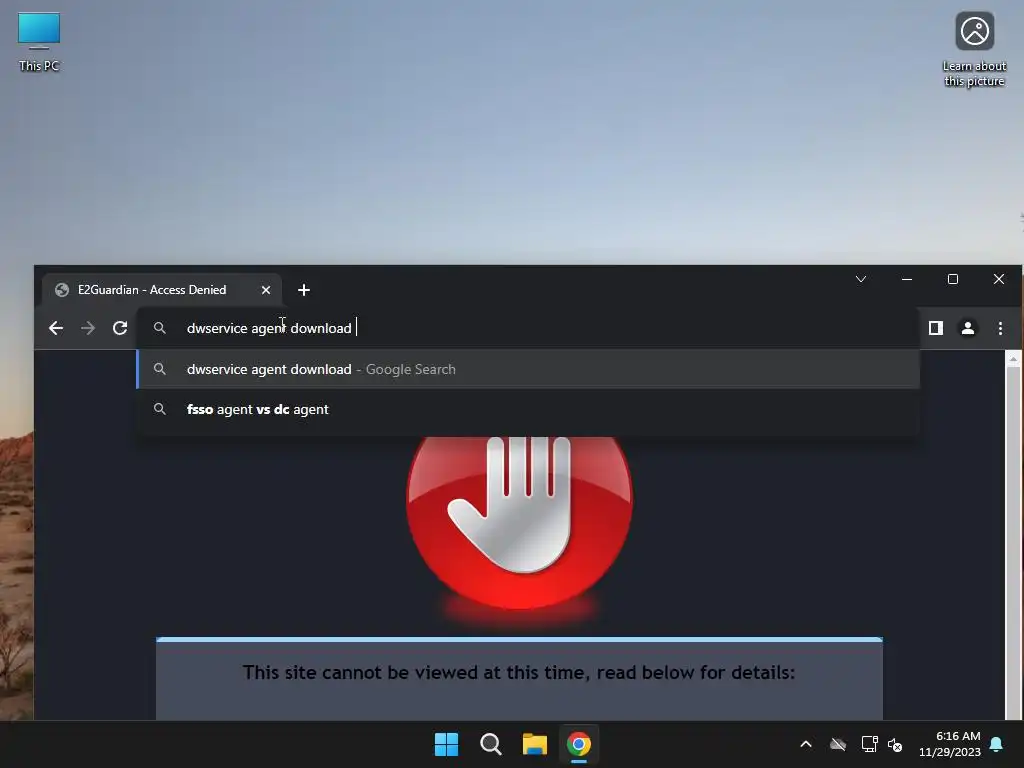
Task: Open the notifications bell
Action: tap(997, 744)
